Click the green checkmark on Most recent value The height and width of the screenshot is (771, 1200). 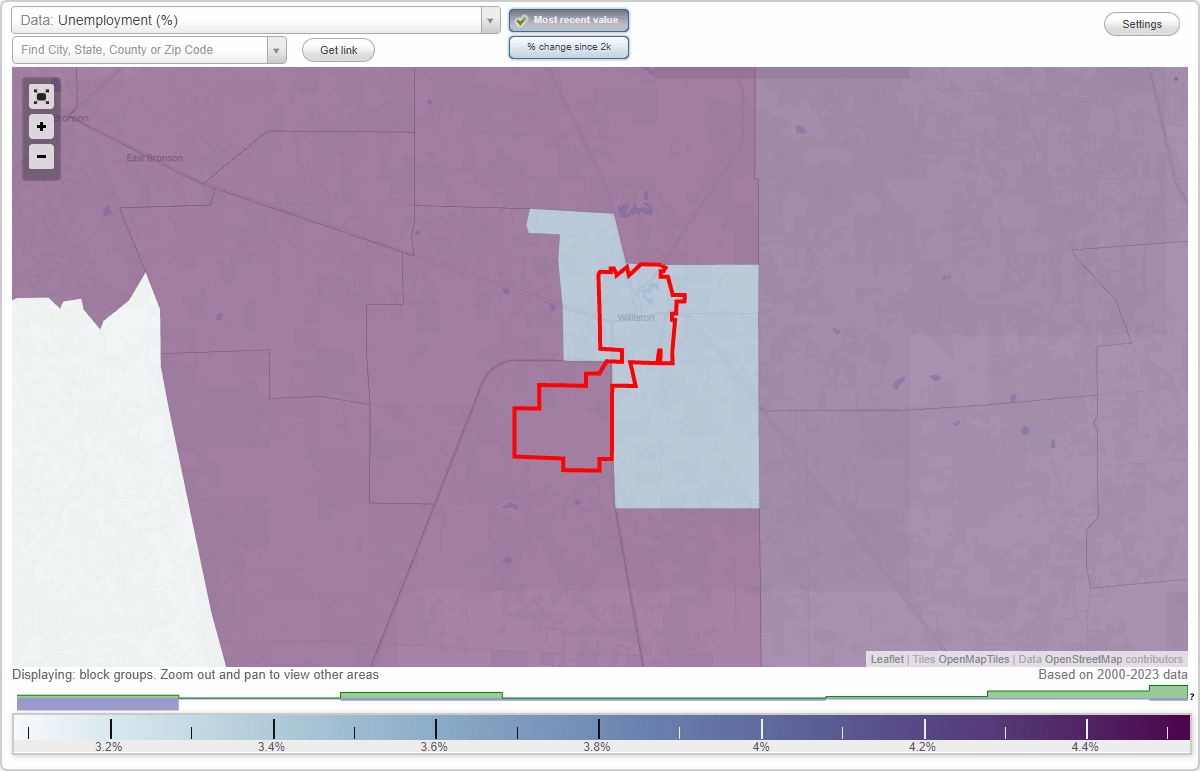point(522,20)
